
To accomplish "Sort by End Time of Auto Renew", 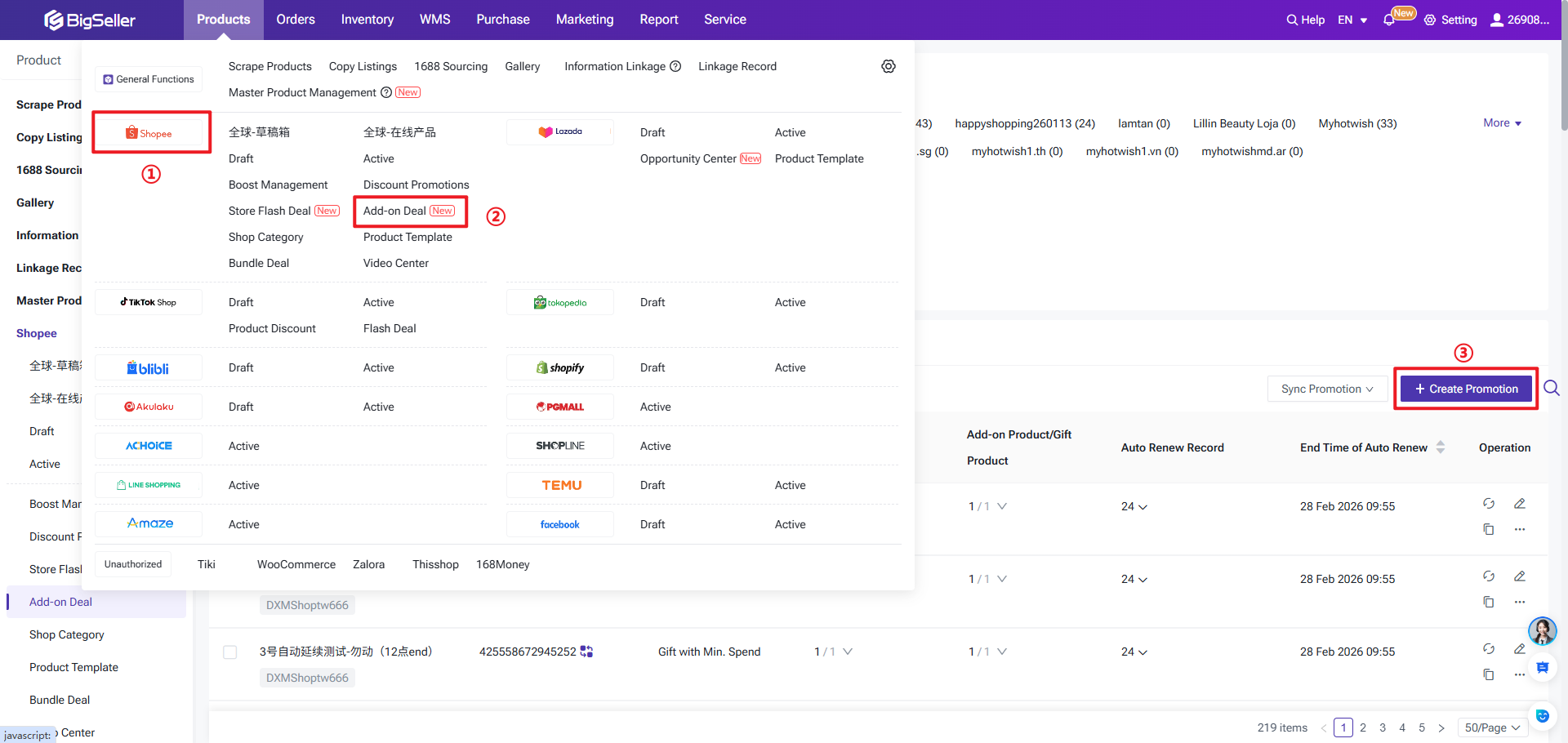I will coord(1441,447).
